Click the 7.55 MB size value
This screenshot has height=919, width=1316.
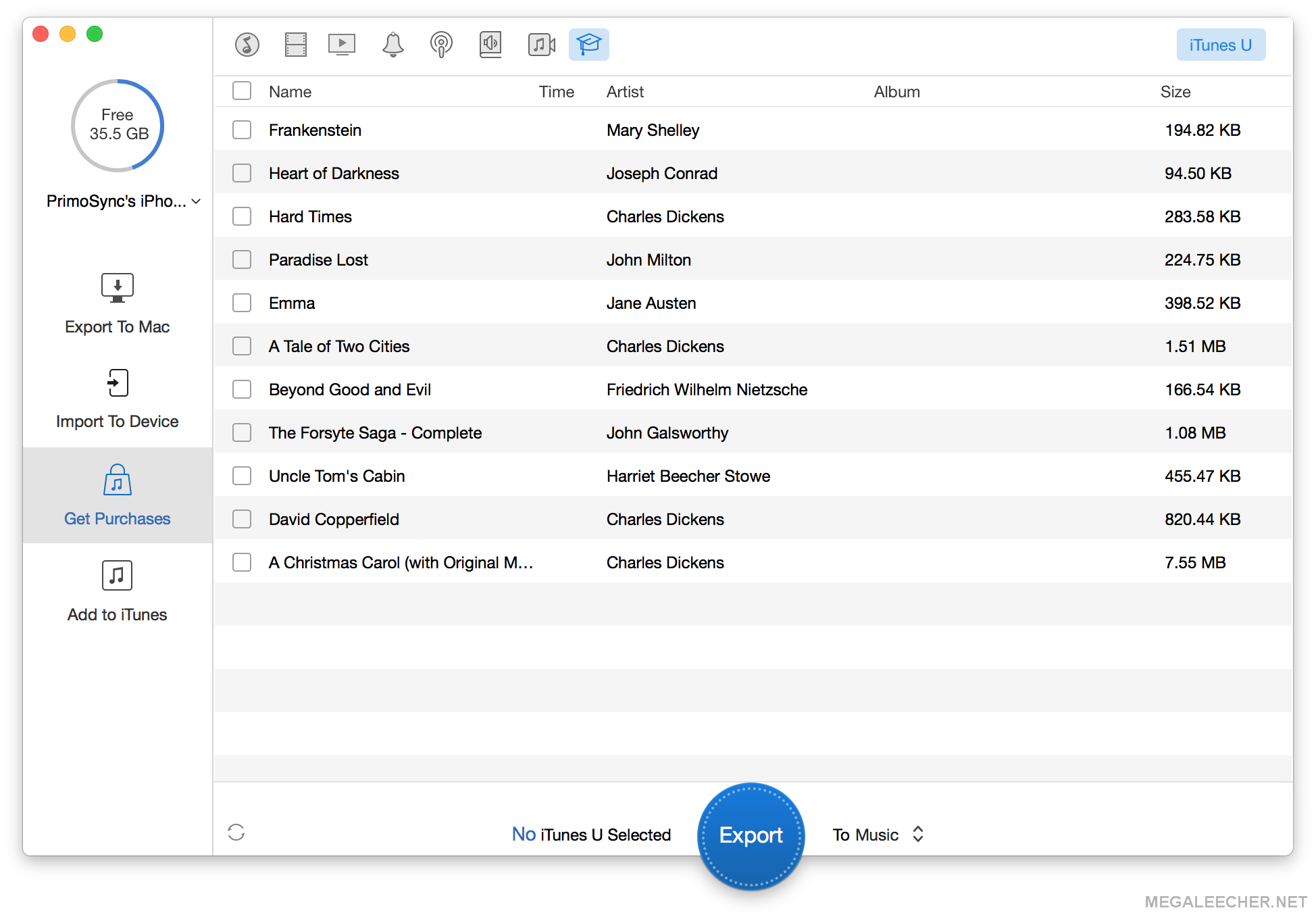[x=1195, y=562]
